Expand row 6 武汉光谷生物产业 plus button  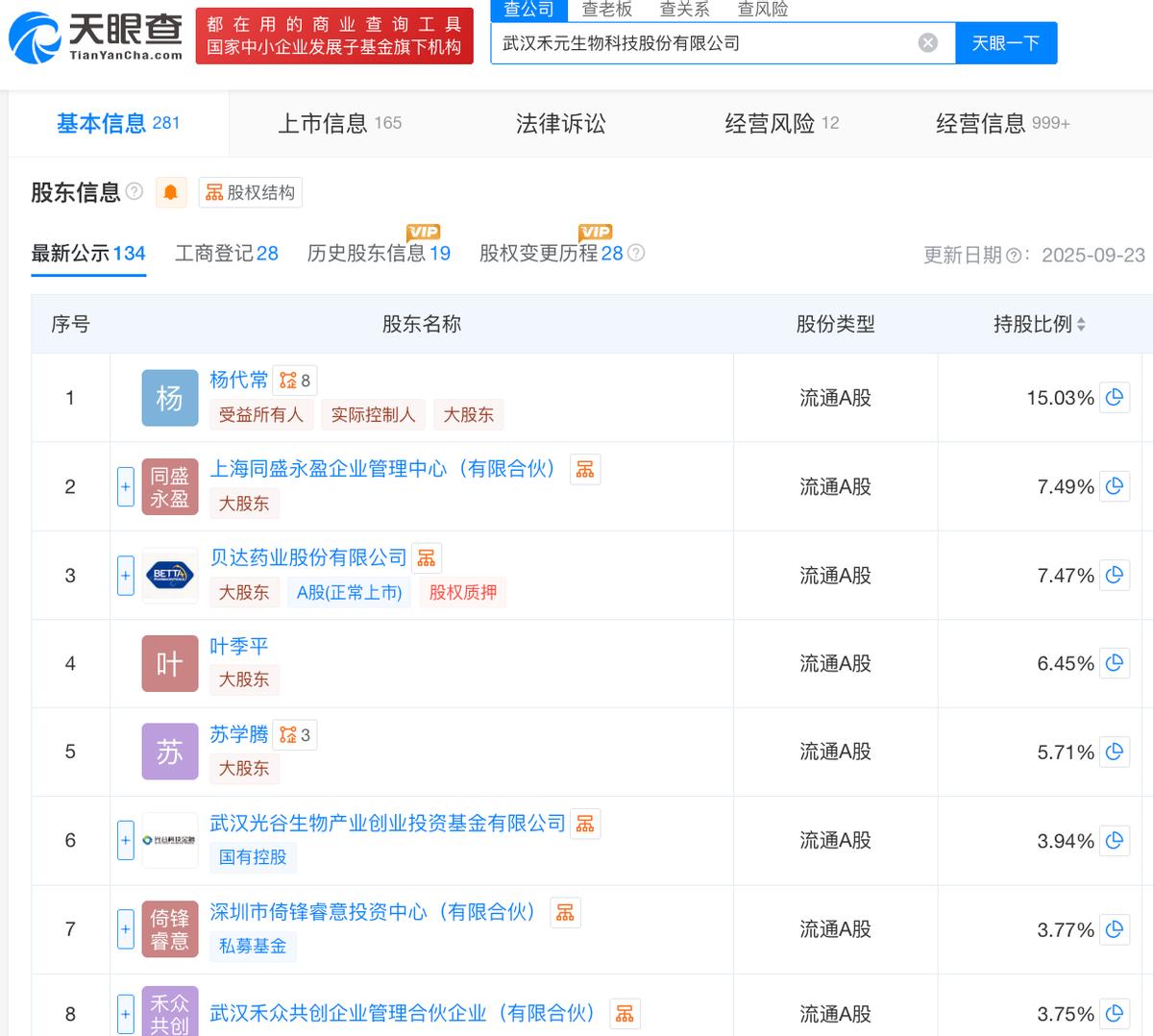click(x=126, y=840)
